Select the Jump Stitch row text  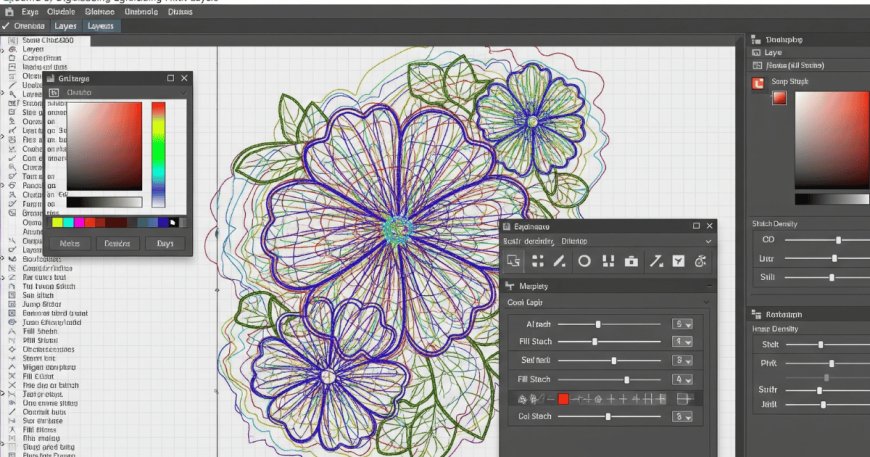(x=42, y=304)
